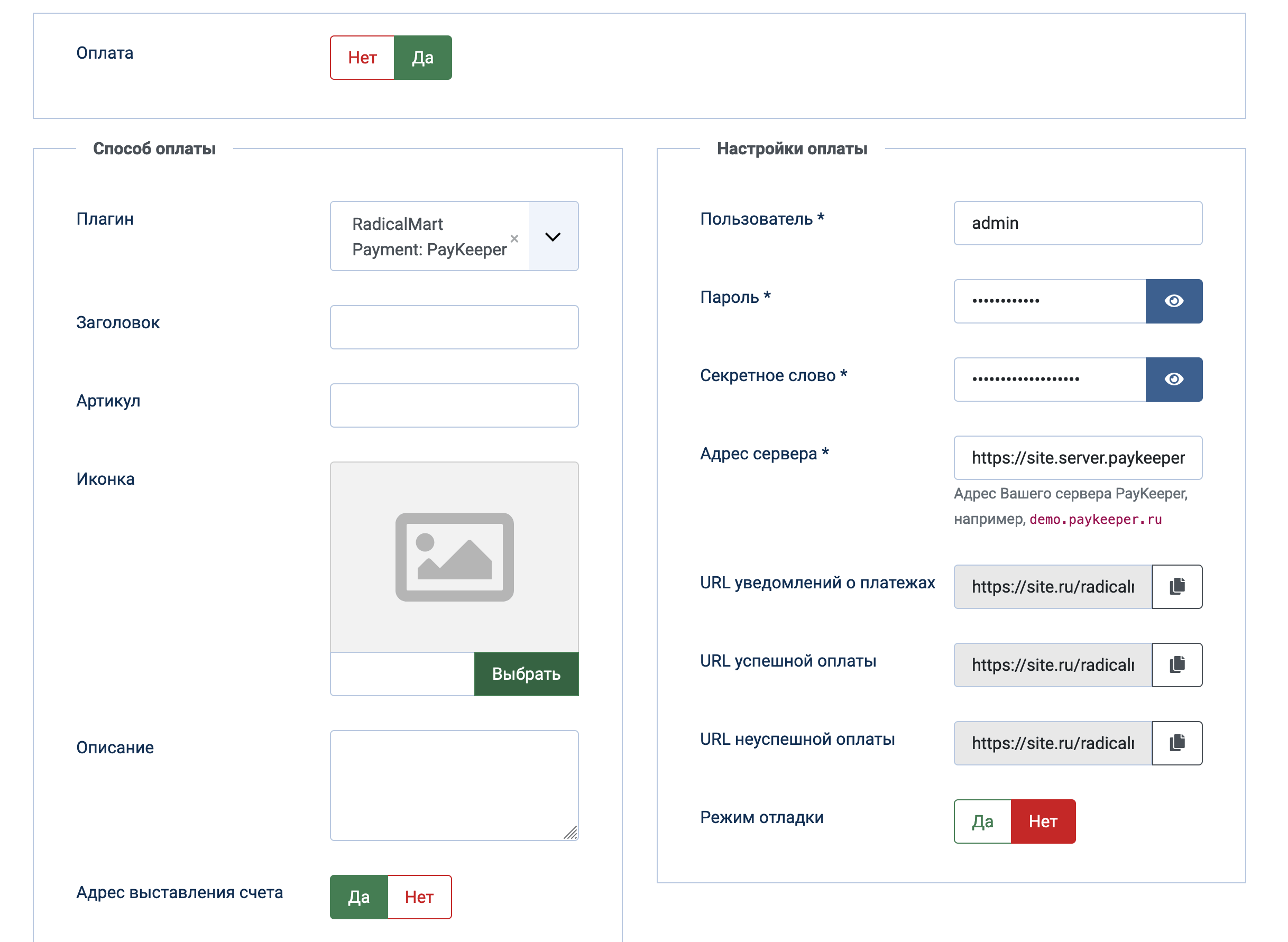This screenshot has height=942, width=1288.
Task: Copy the URL неуспешной оплаты
Action: coord(1177,743)
